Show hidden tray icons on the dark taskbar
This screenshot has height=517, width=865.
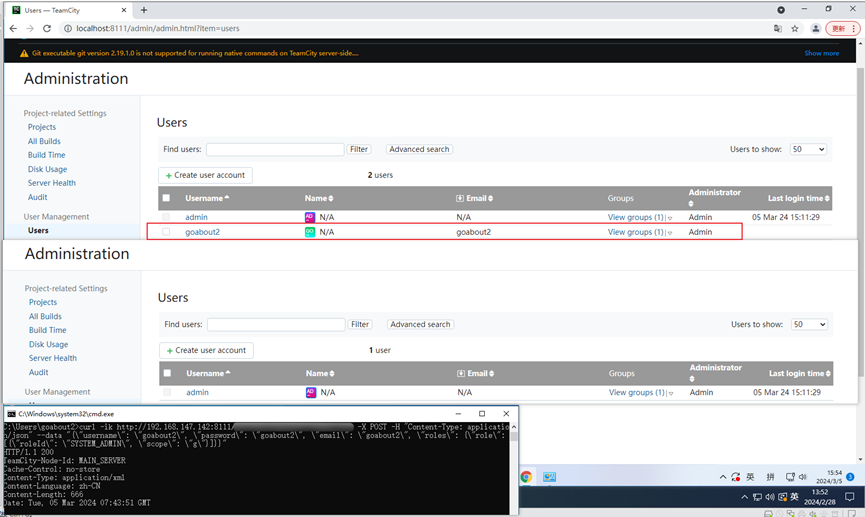pyautogui.click(x=744, y=497)
